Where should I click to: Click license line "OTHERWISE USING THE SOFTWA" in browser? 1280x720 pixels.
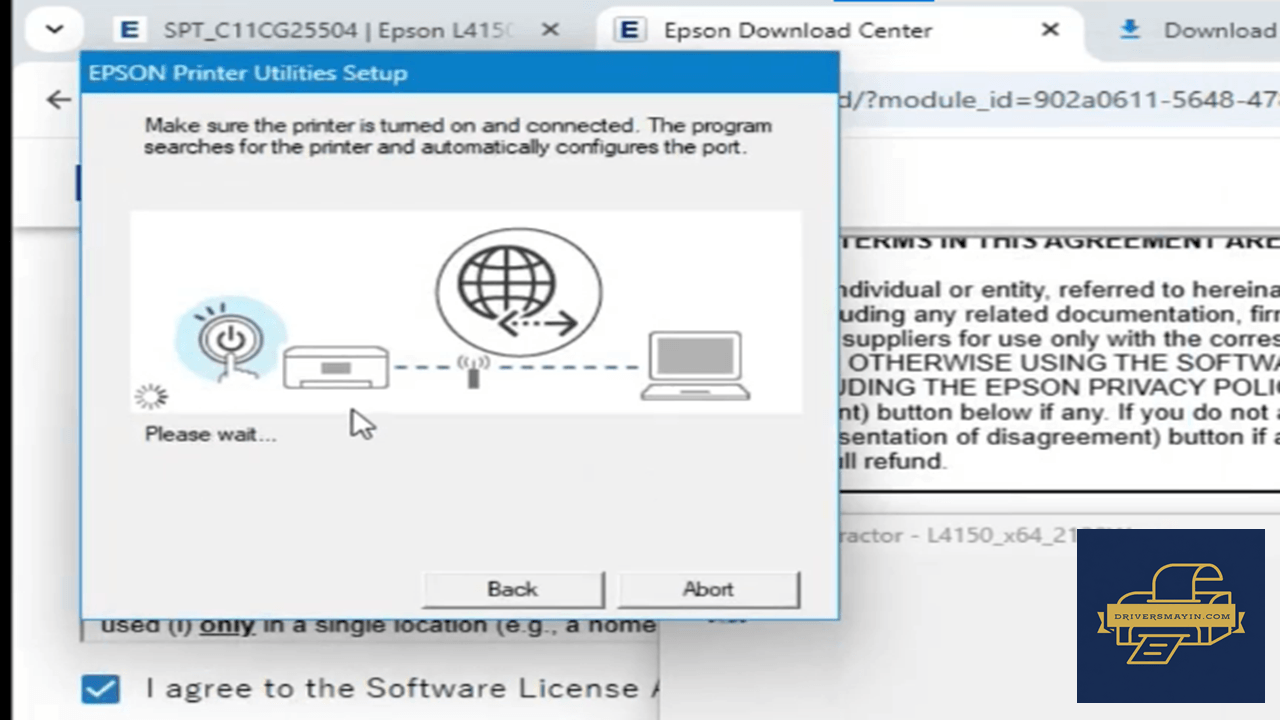[x=1062, y=363]
